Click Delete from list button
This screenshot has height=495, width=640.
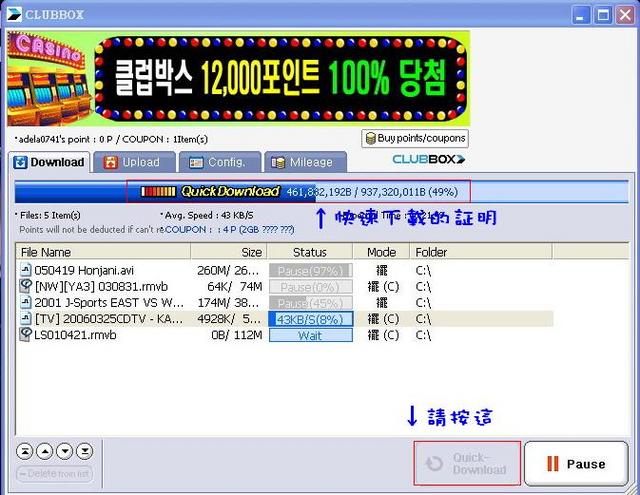pyautogui.click(x=55, y=474)
